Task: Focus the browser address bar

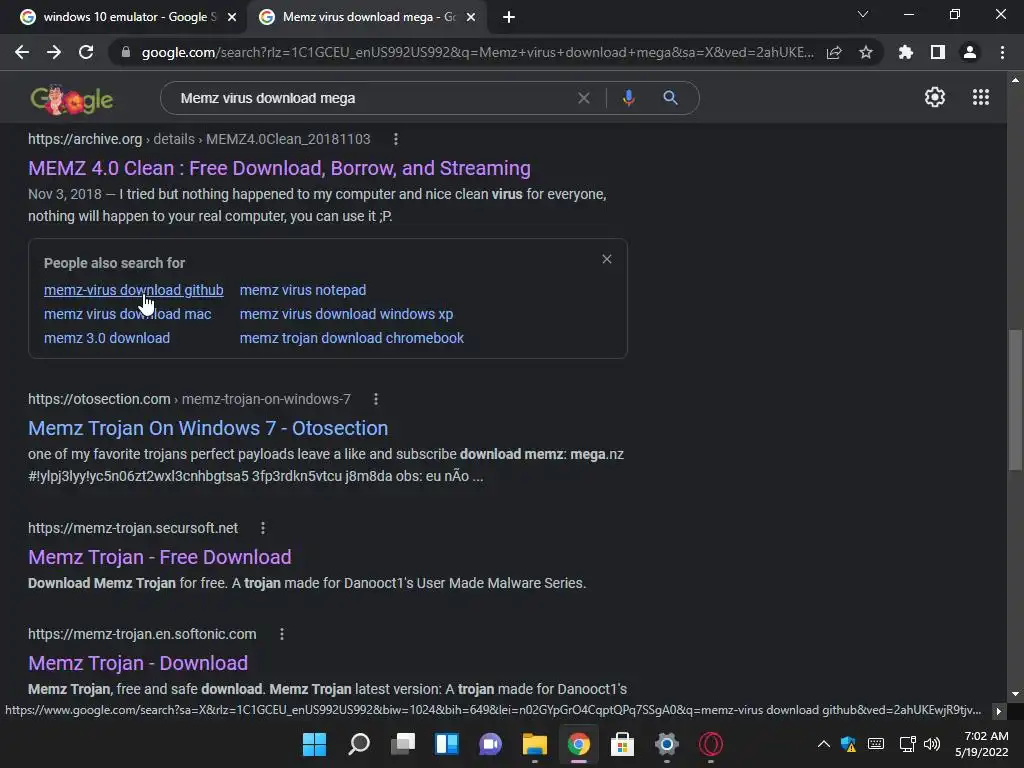Action: (x=477, y=52)
